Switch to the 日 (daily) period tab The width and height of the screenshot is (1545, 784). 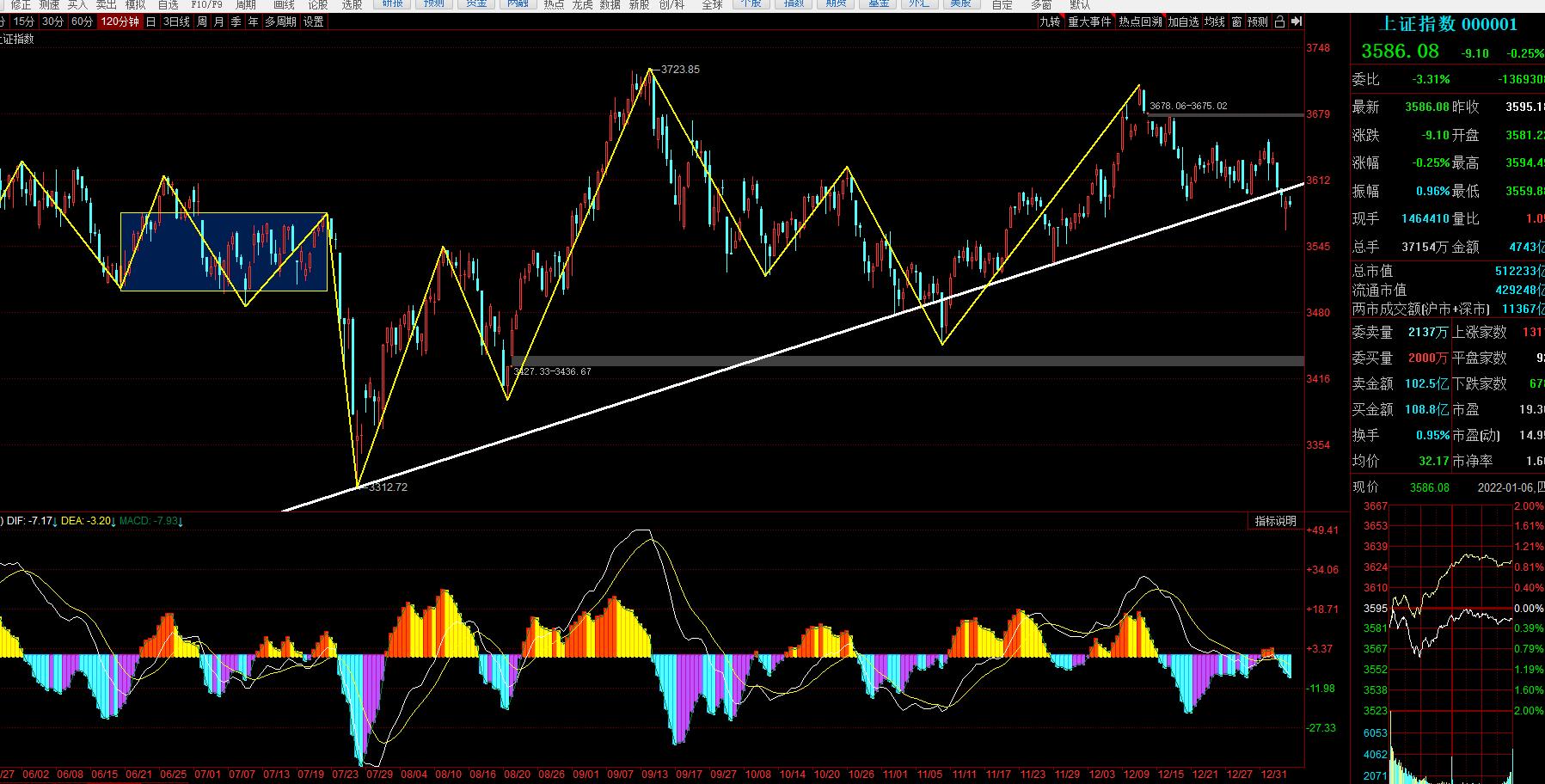150,21
